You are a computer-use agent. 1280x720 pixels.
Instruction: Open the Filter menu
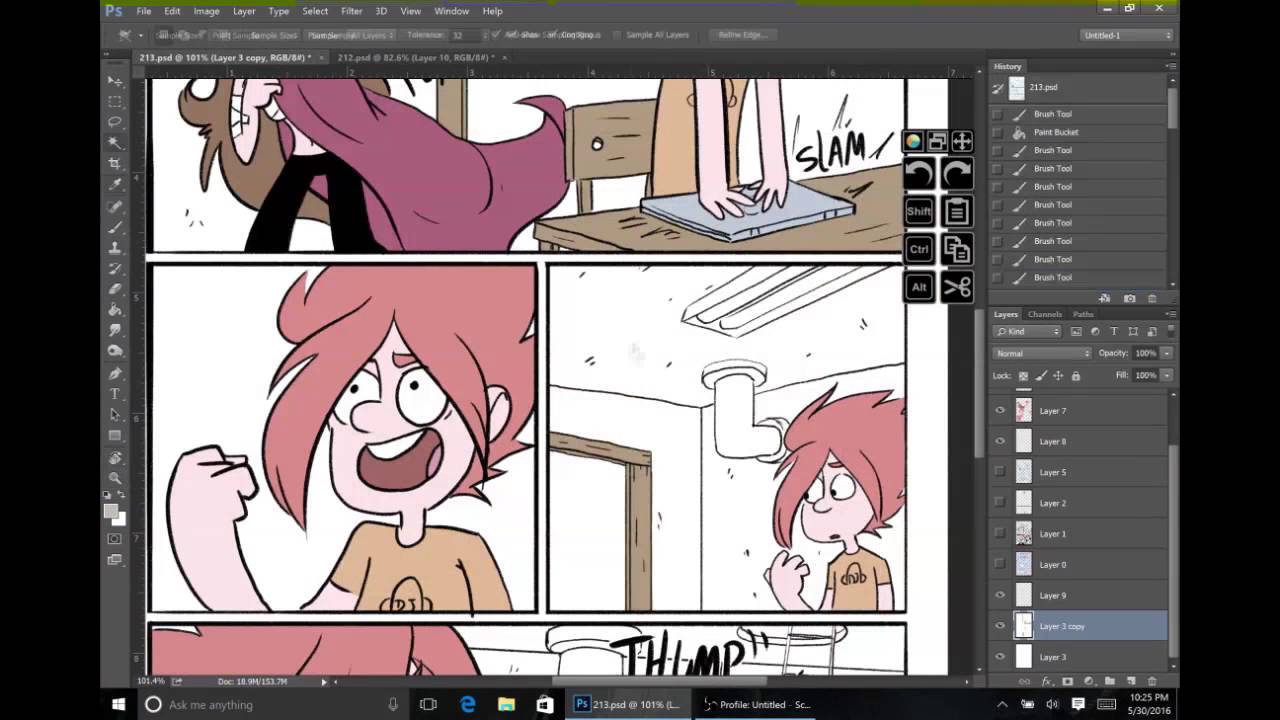pyautogui.click(x=352, y=11)
